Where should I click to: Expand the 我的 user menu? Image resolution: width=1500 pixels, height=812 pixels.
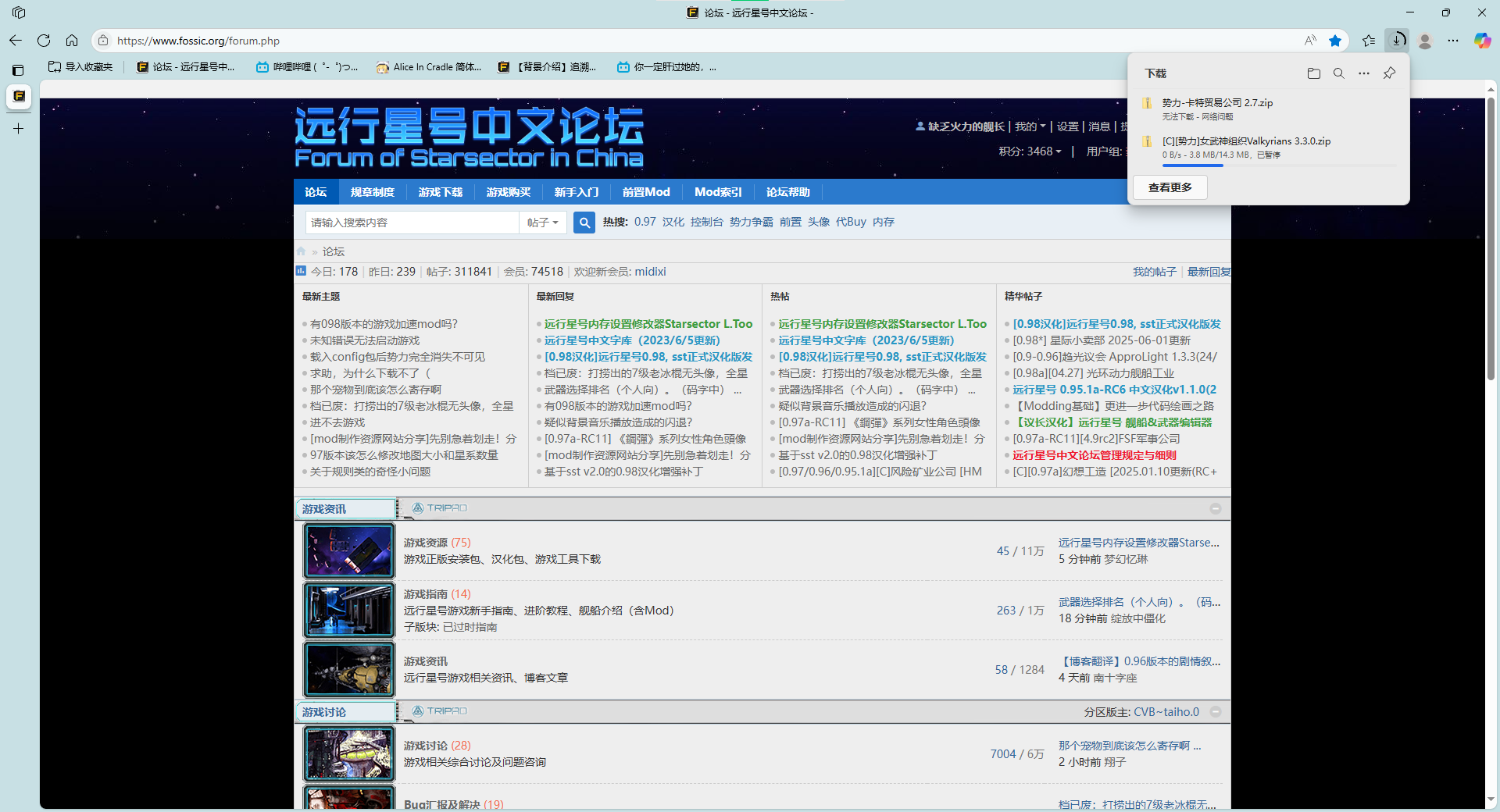point(1030,126)
